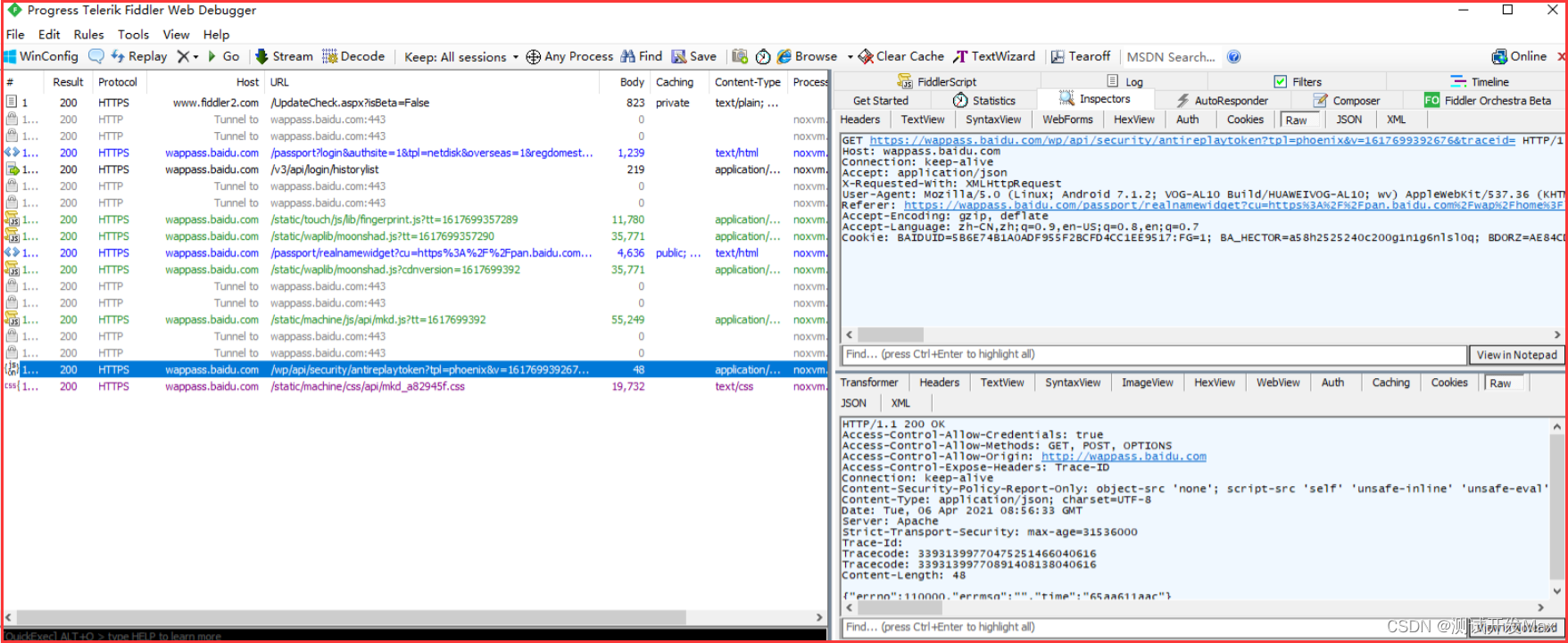Click the QuickExec command box
Image resolution: width=1568 pixels, height=643 pixels.
pyautogui.click(x=415, y=636)
